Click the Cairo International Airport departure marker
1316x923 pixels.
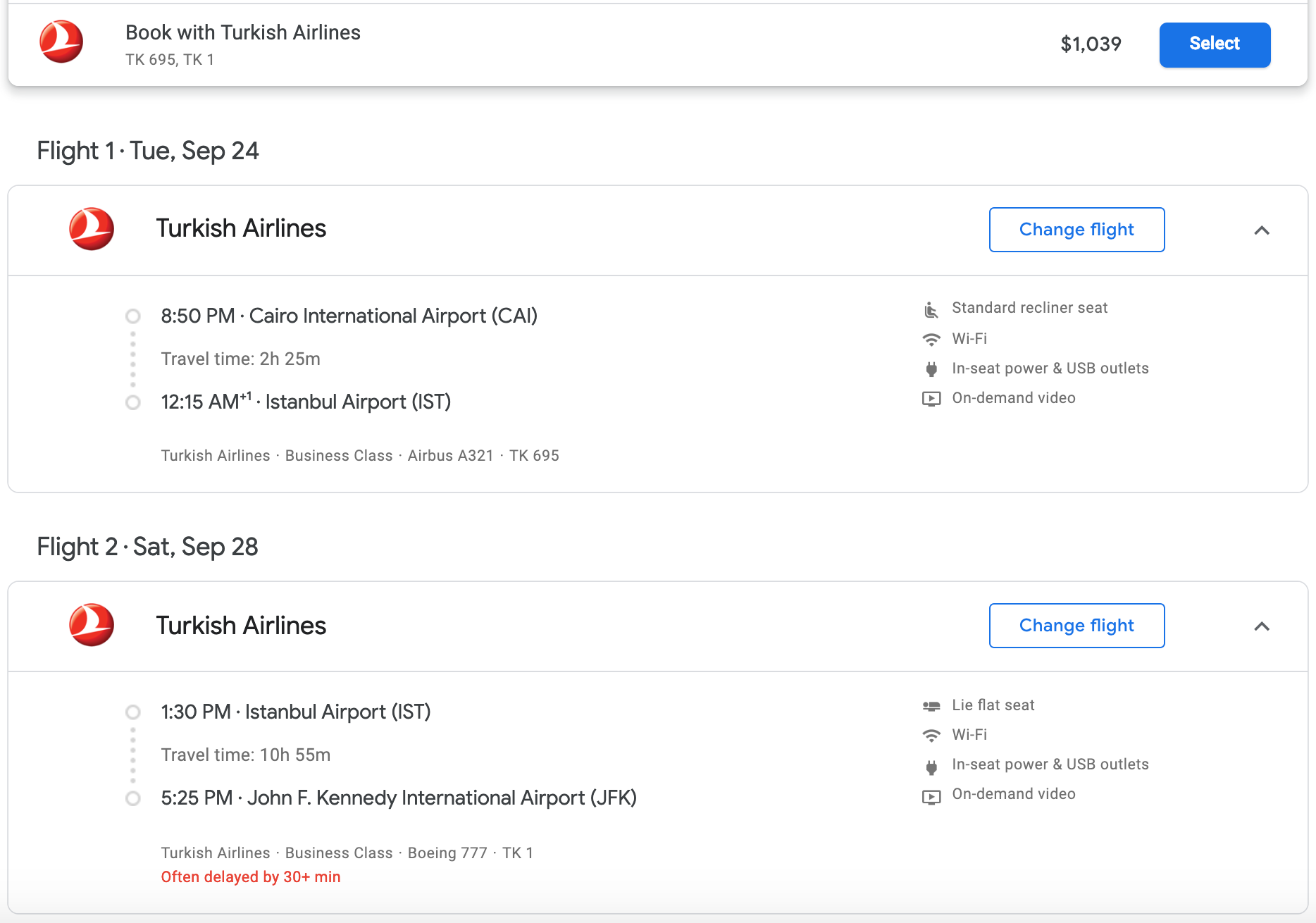133,316
